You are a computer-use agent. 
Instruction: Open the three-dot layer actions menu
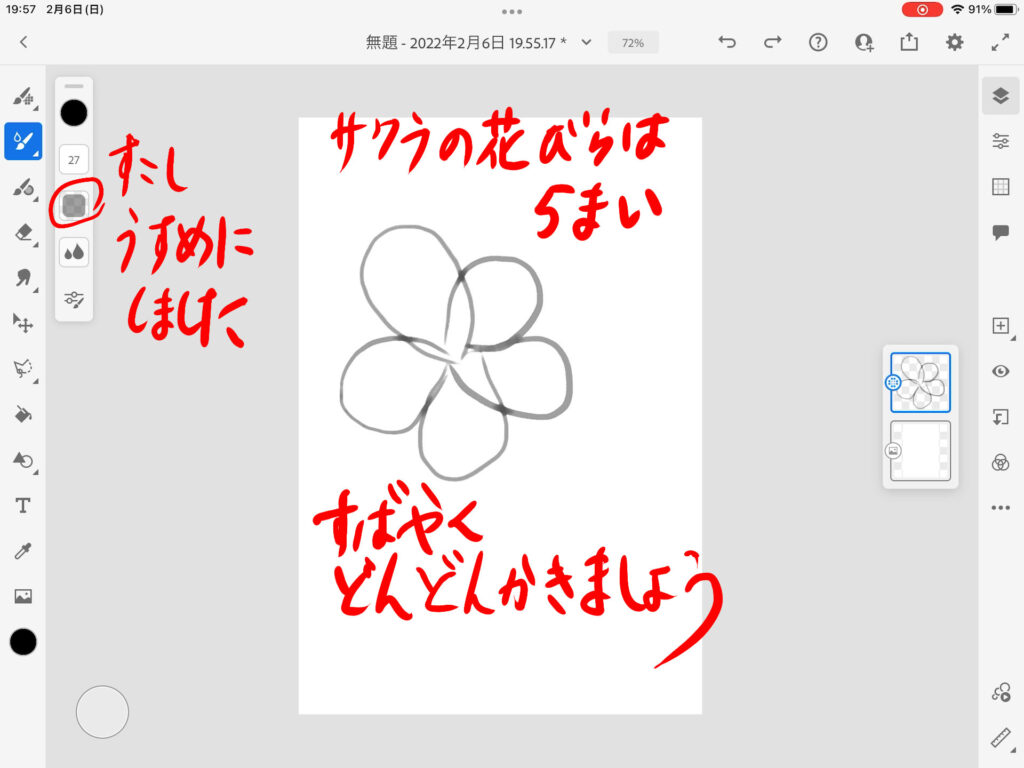point(1000,508)
